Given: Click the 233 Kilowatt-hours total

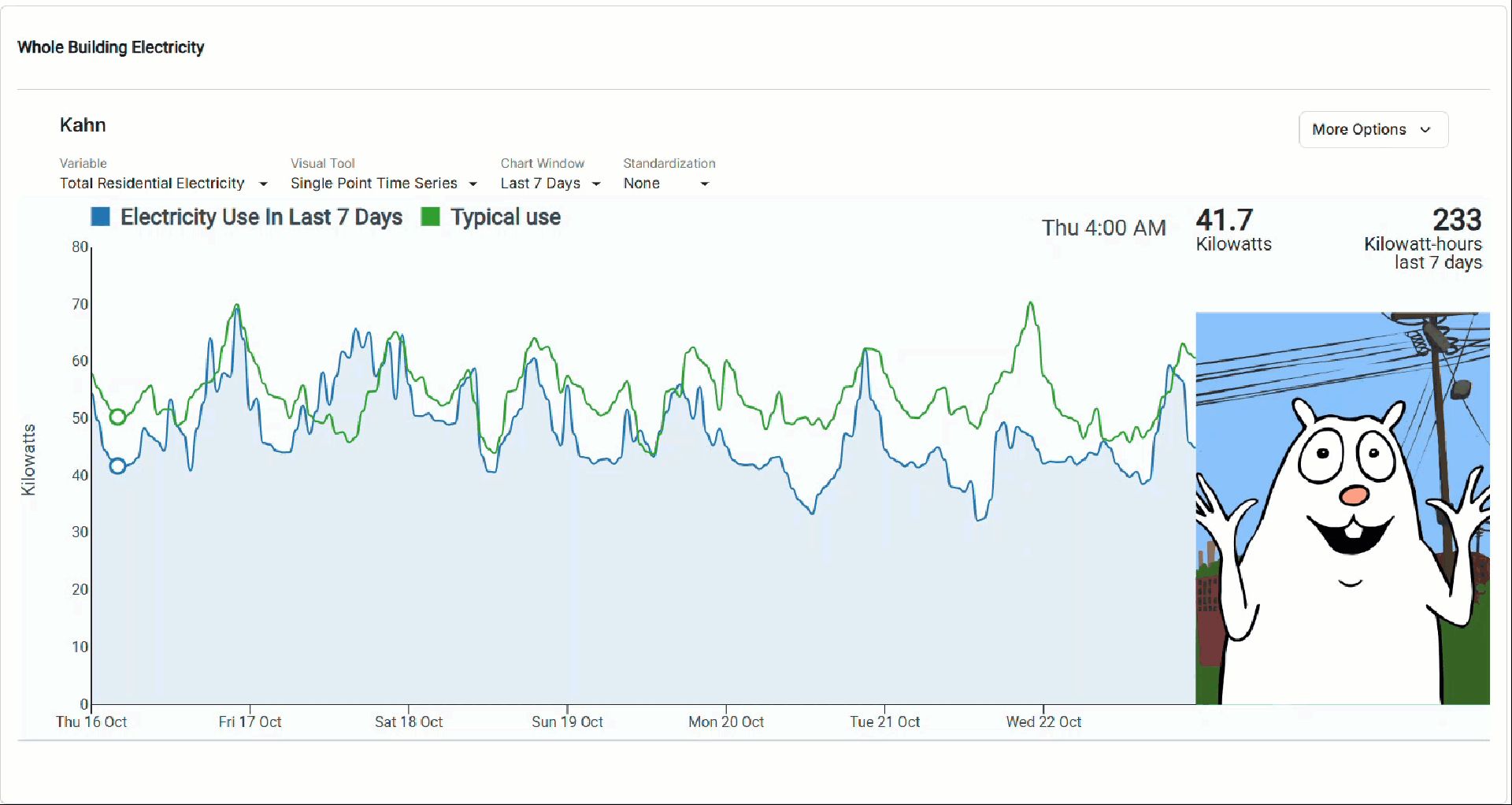Looking at the screenshot, I should [x=1423, y=239].
